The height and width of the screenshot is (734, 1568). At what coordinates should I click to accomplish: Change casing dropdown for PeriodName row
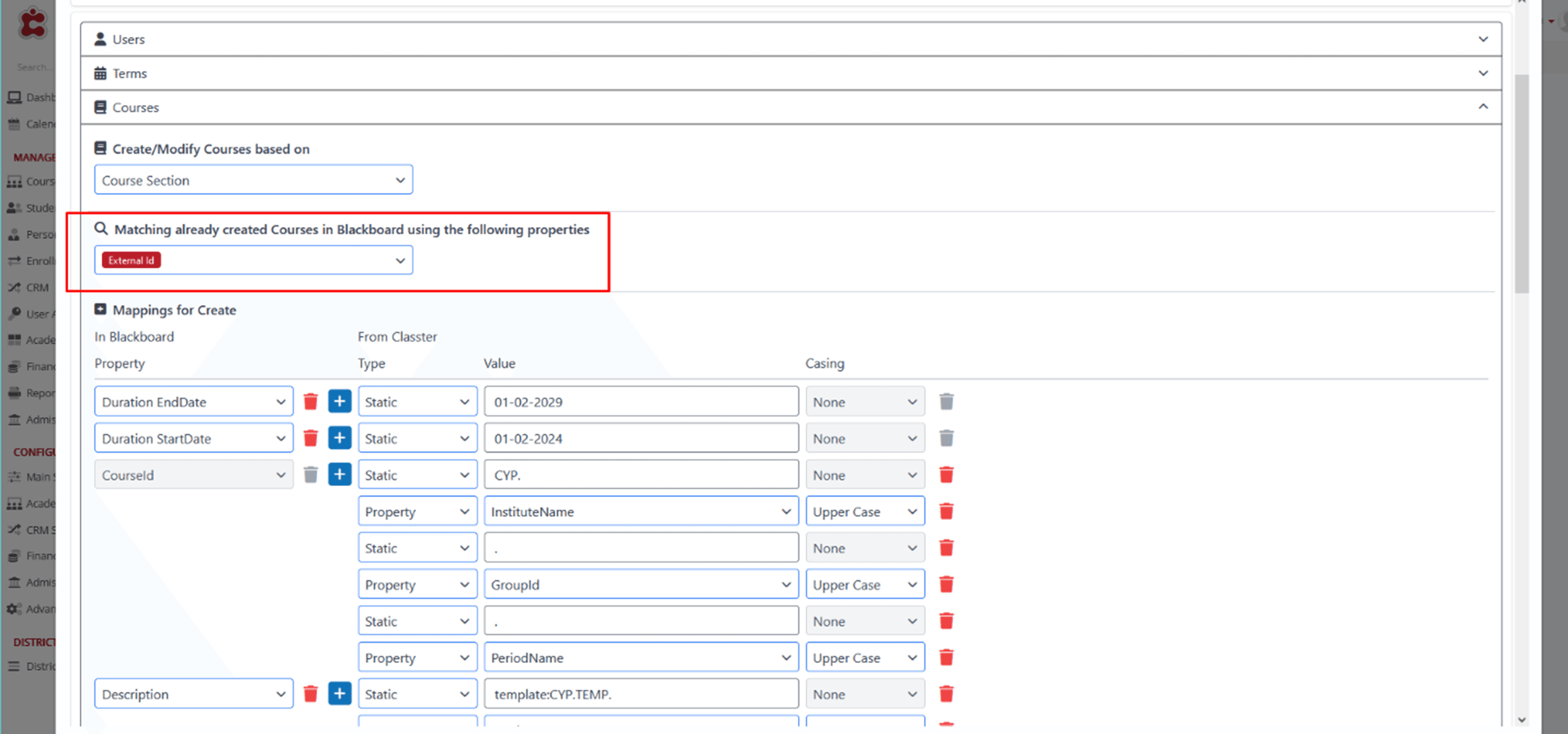(865, 657)
